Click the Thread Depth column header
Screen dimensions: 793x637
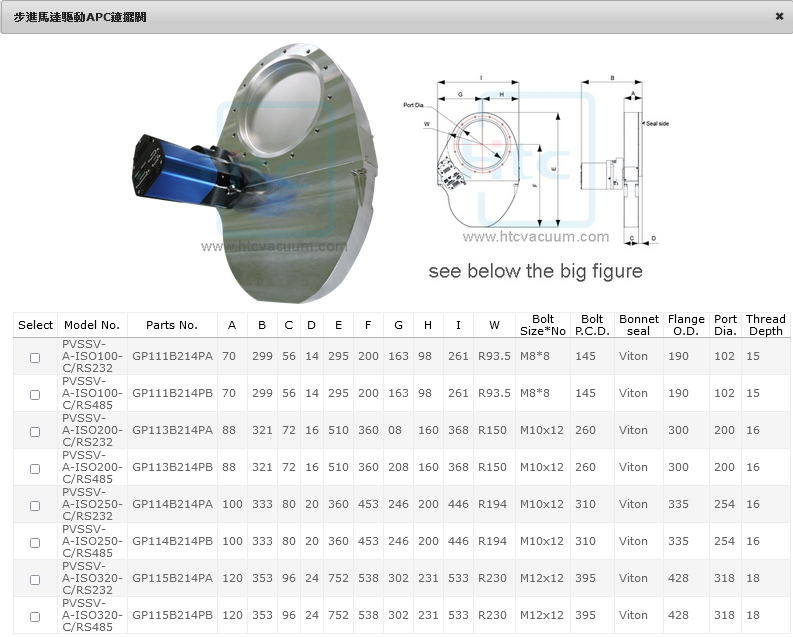click(765, 325)
